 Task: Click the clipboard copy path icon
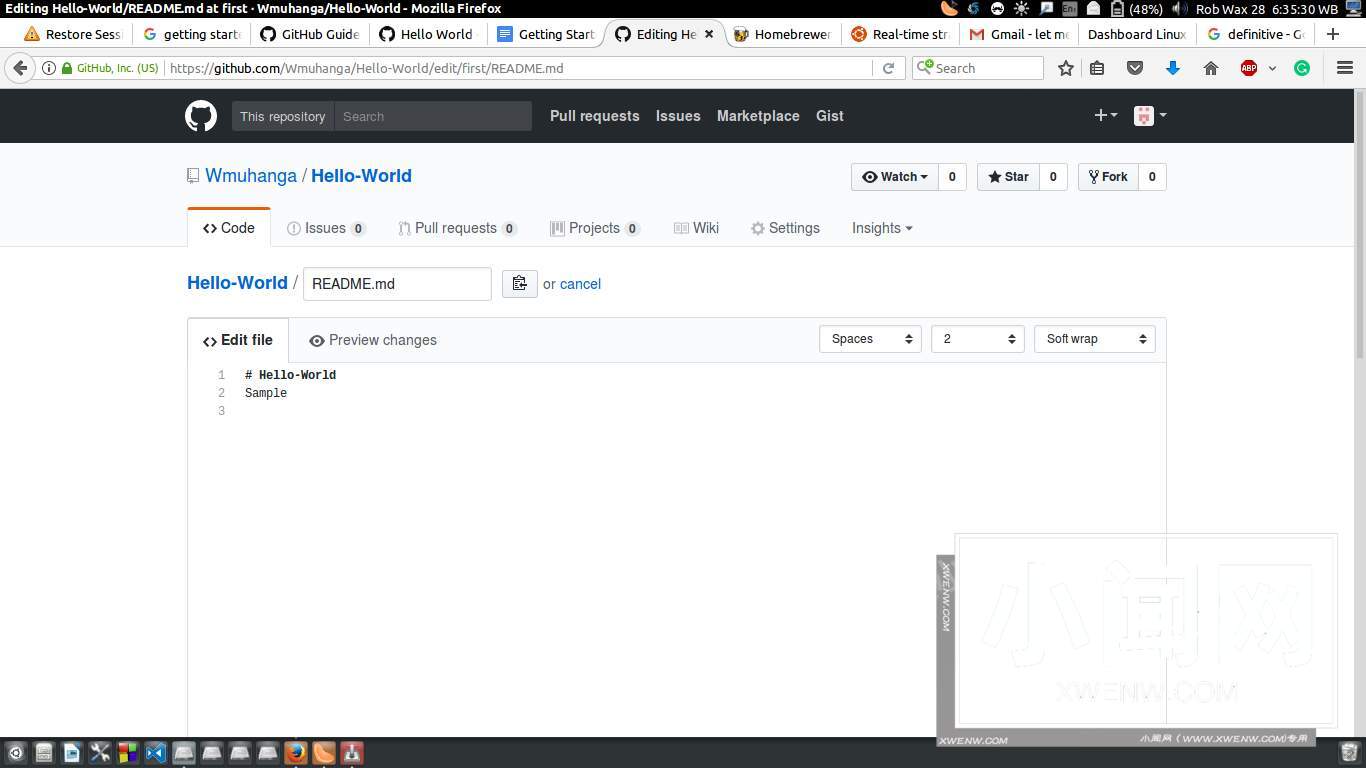[519, 284]
